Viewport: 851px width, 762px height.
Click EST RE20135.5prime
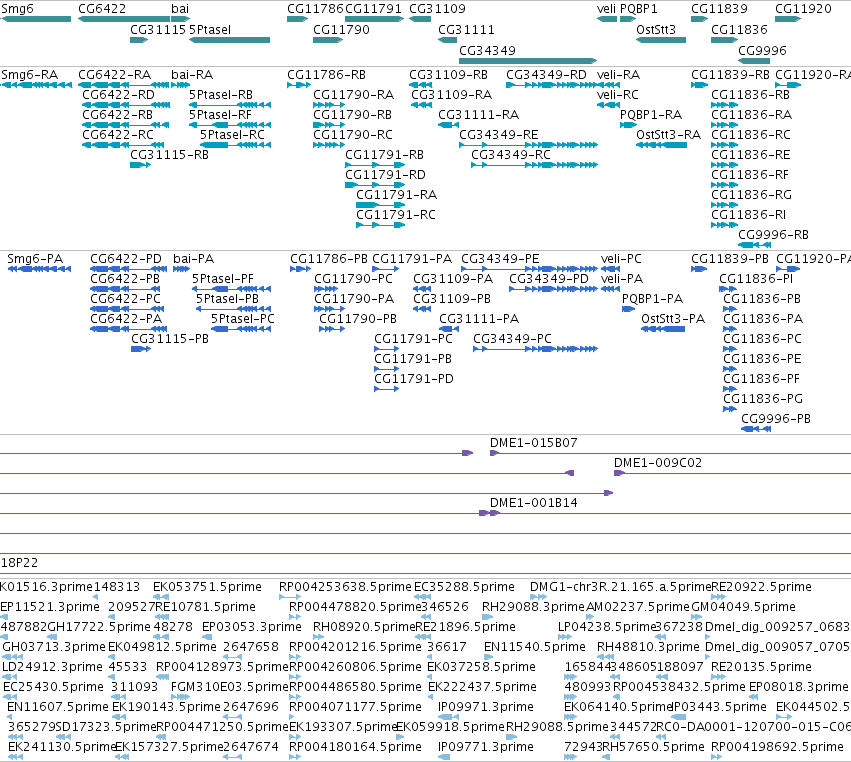(x=761, y=667)
